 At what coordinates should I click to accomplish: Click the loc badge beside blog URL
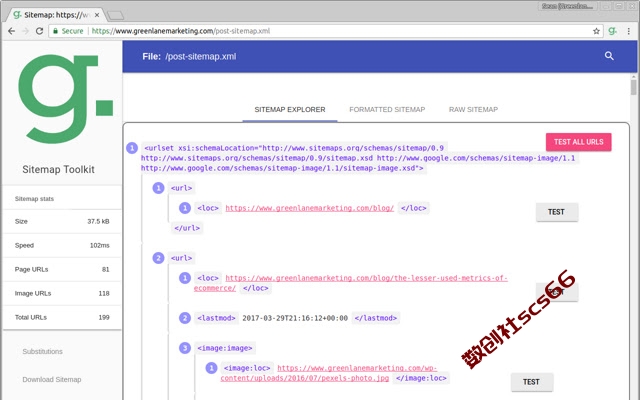185,208
